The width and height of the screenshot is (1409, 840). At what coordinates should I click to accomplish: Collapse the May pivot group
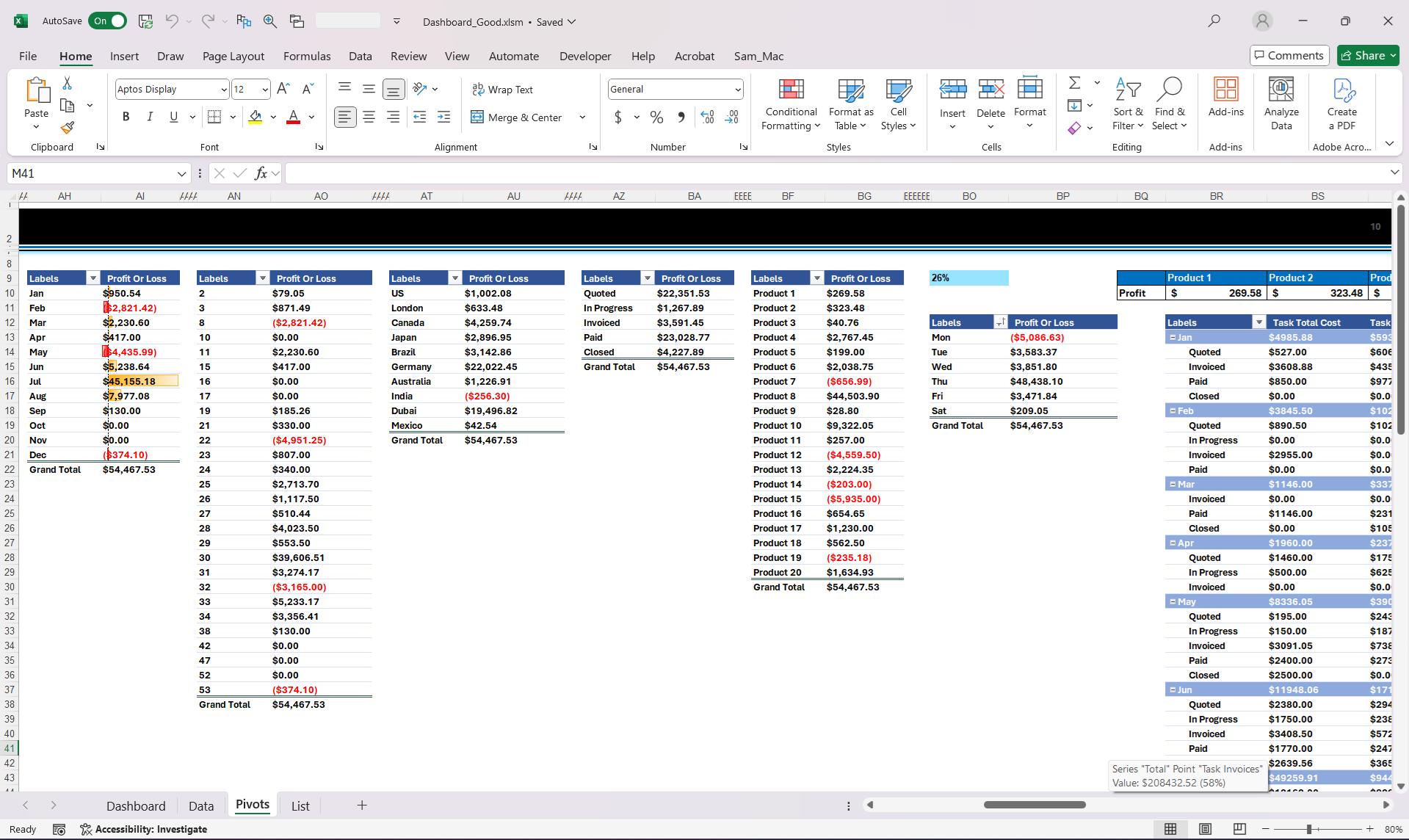coord(1173,601)
